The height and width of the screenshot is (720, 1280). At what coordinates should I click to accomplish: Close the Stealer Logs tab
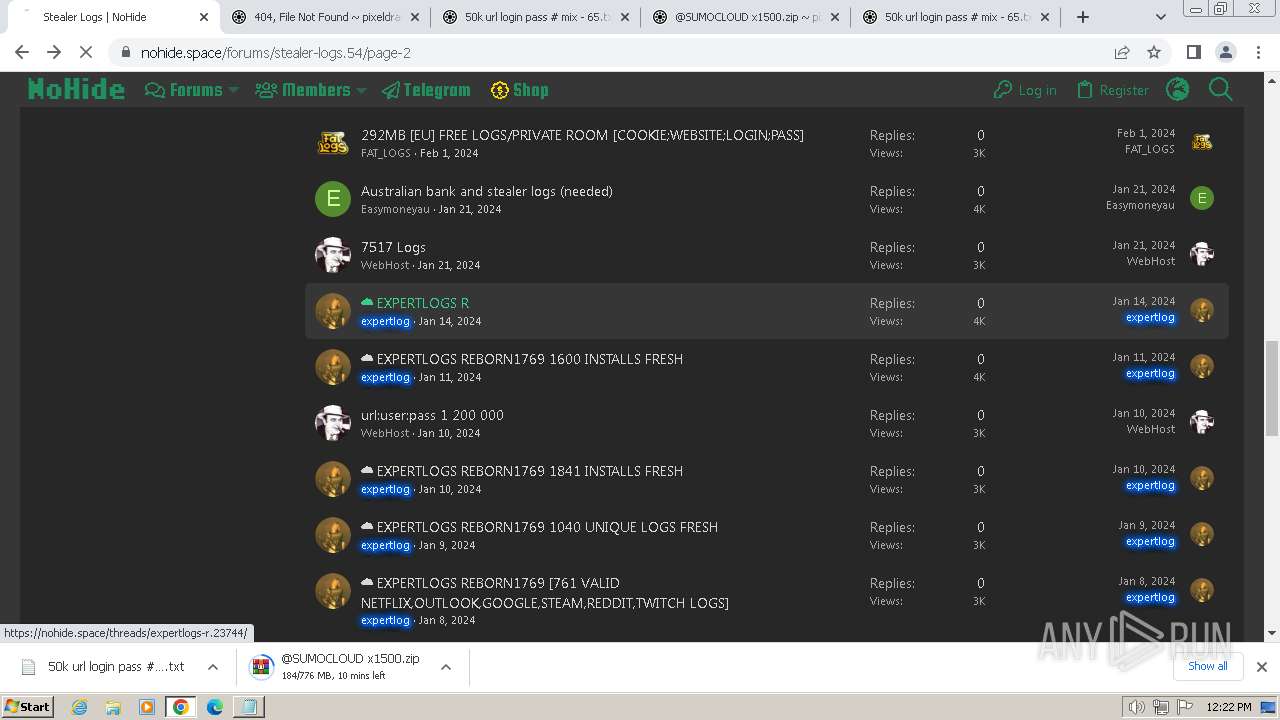204,17
